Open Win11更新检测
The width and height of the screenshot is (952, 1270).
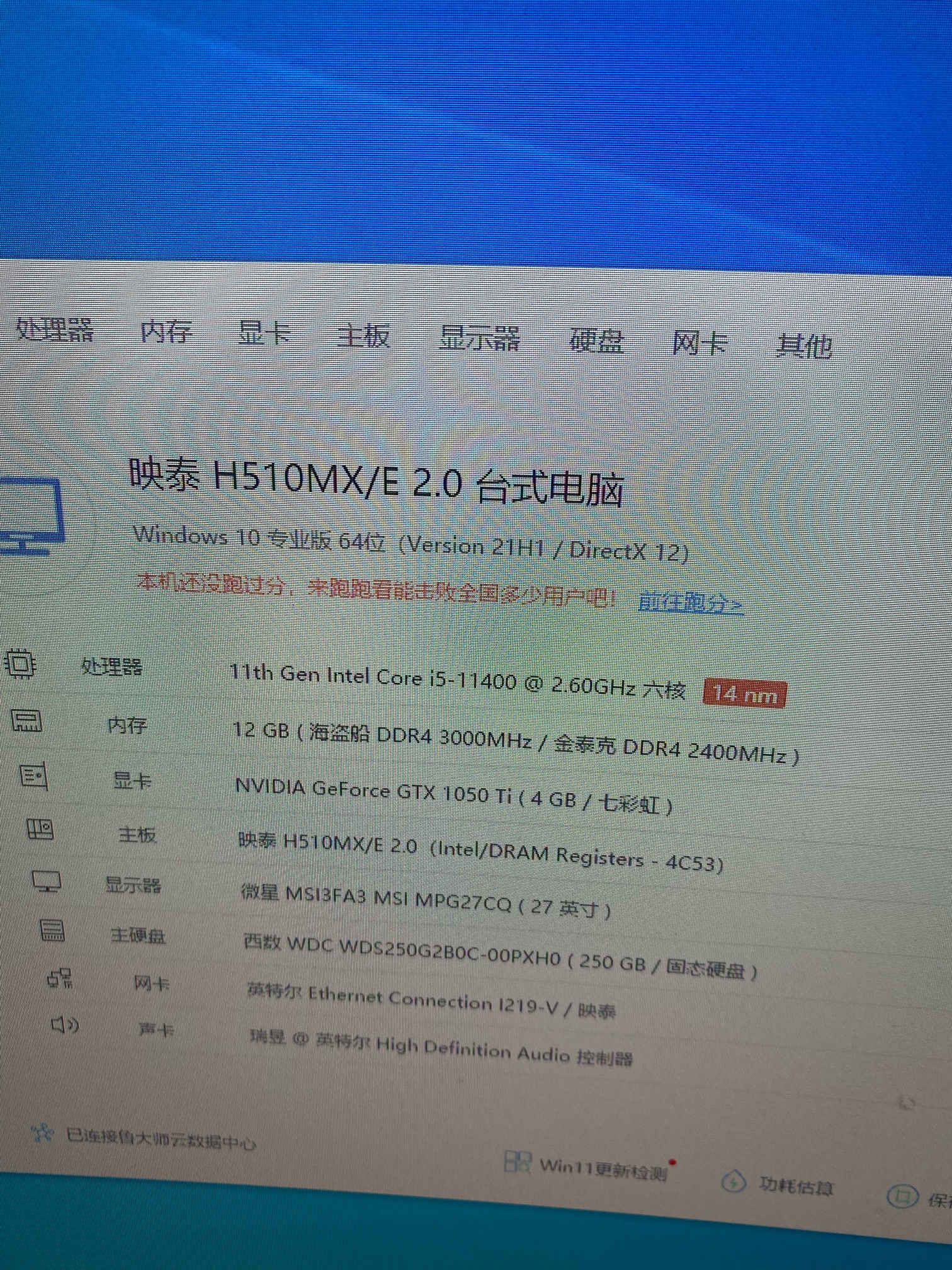pyautogui.click(x=603, y=1169)
